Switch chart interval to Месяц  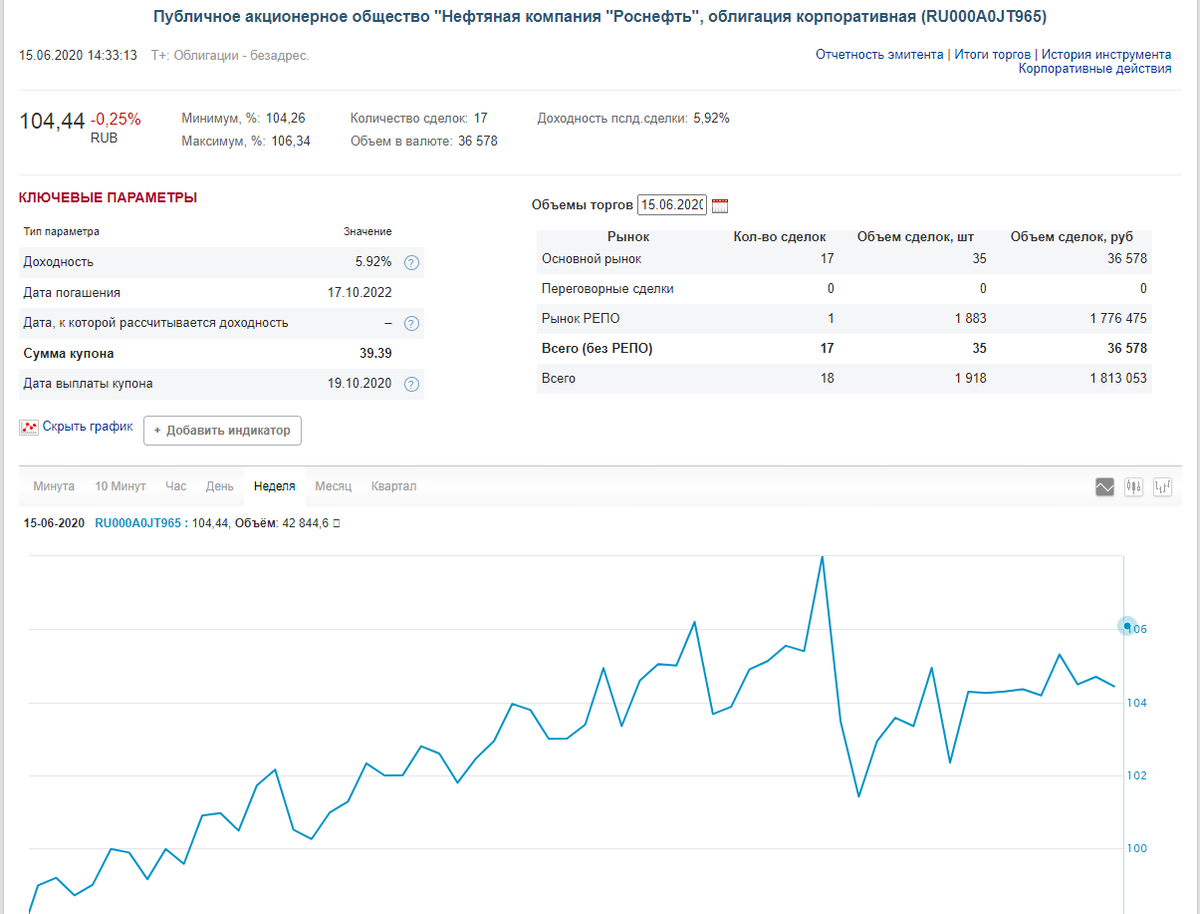tap(333, 486)
